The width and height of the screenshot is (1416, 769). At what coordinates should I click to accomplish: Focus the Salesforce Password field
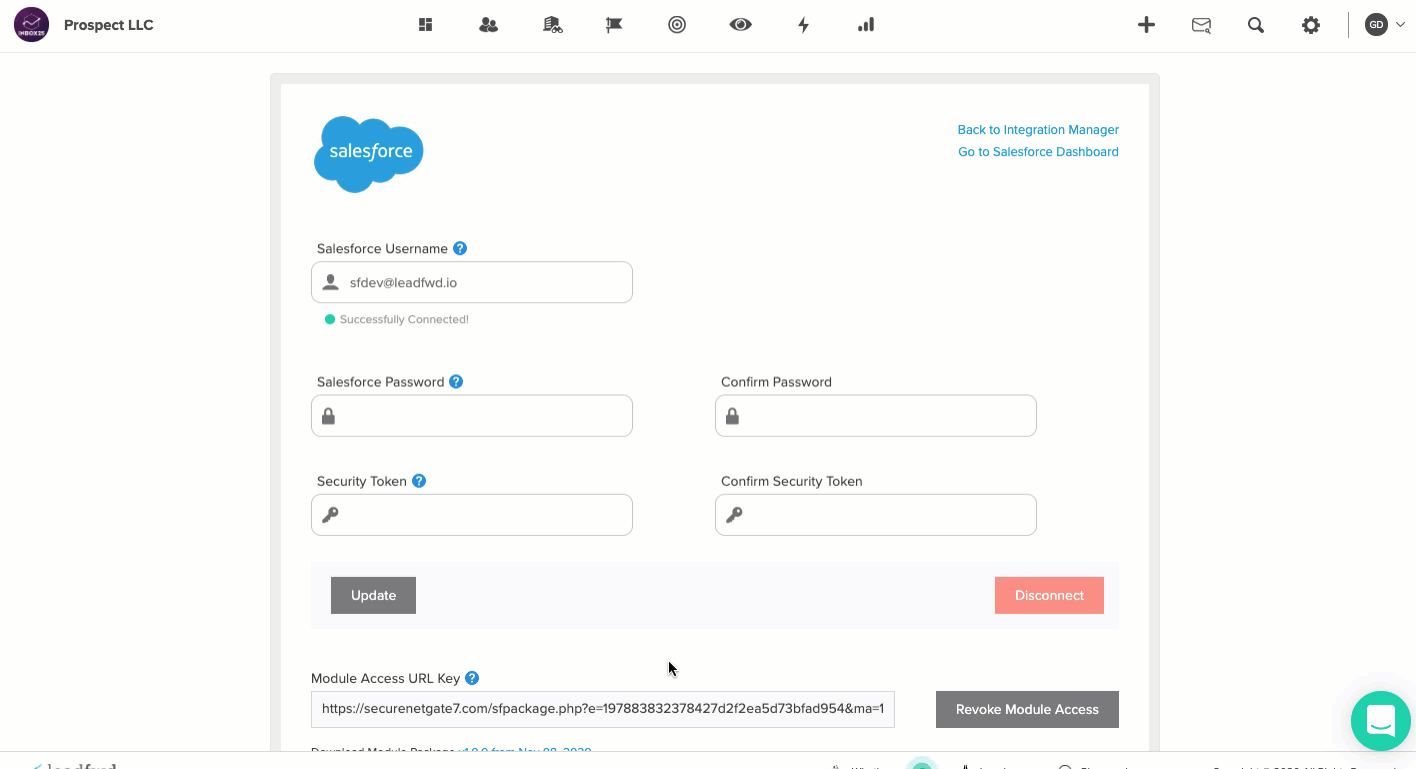point(472,415)
